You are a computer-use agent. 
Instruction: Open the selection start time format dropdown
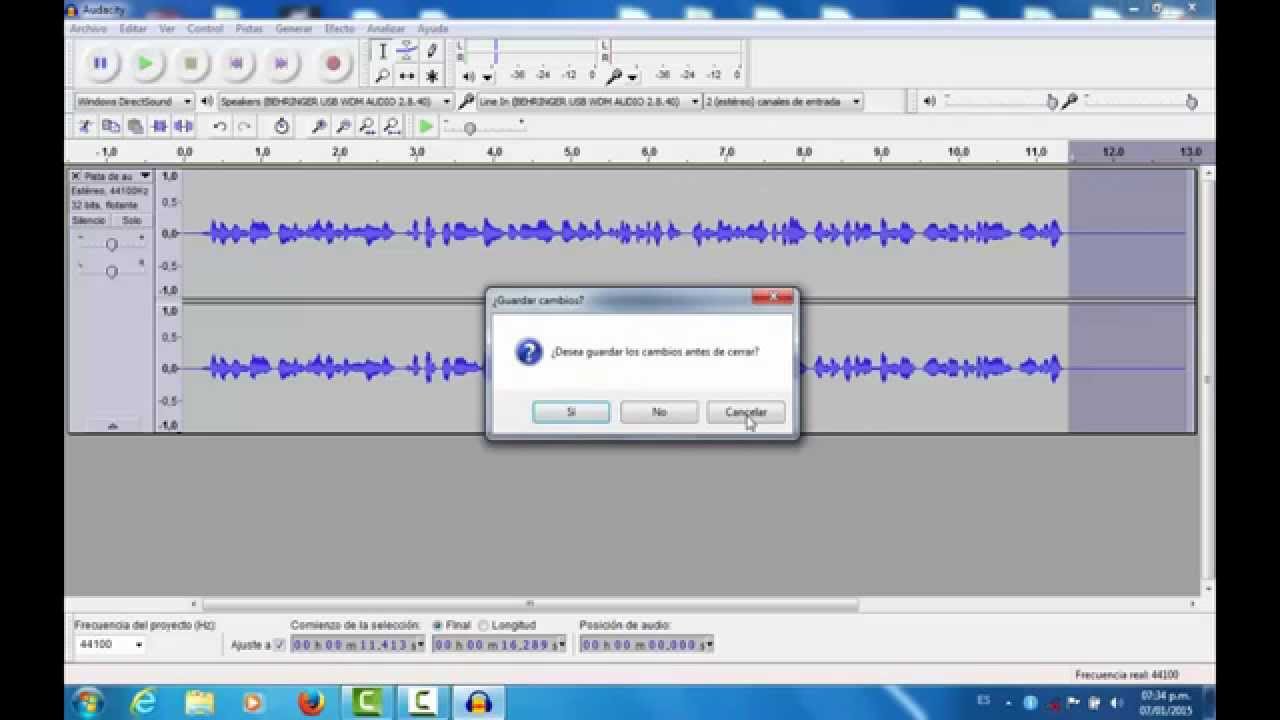click(x=421, y=645)
